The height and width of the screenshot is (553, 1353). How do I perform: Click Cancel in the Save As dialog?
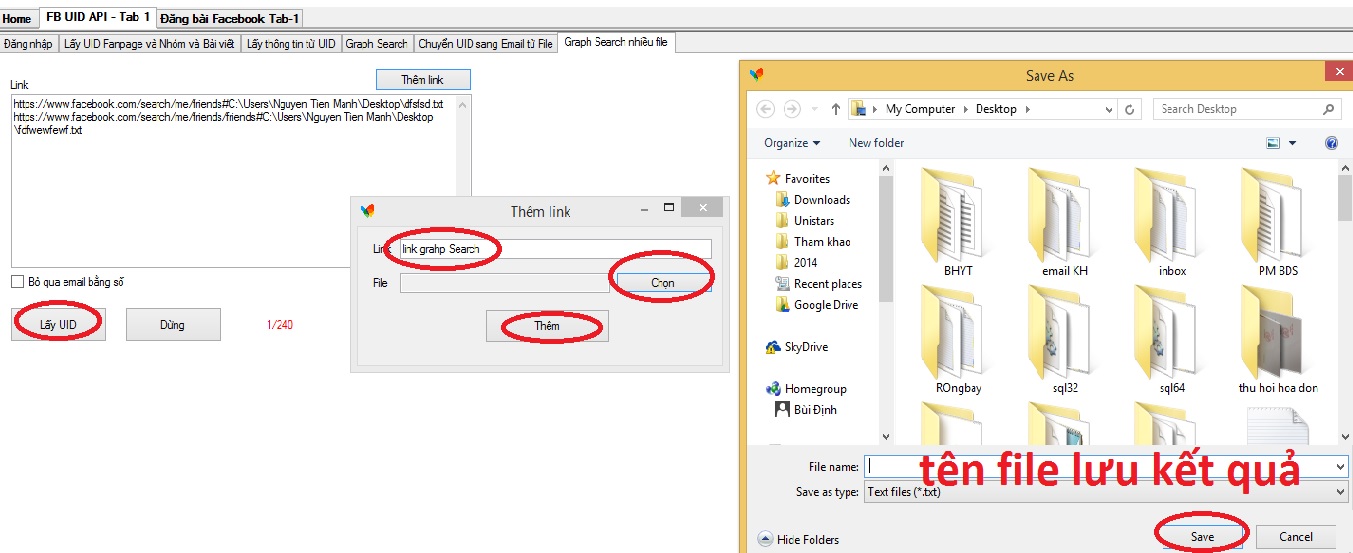[1296, 537]
